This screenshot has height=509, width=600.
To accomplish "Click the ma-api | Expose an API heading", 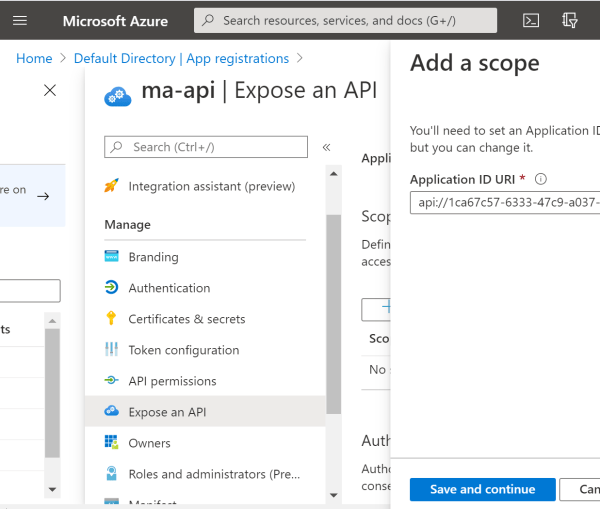I will coord(259,91).
